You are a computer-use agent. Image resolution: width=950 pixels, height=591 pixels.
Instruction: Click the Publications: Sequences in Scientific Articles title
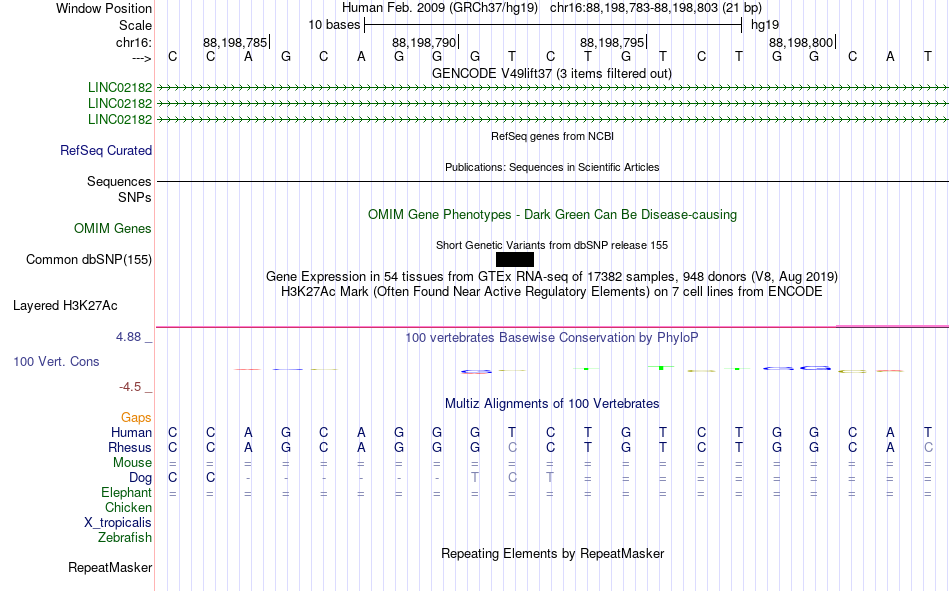pos(552,167)
